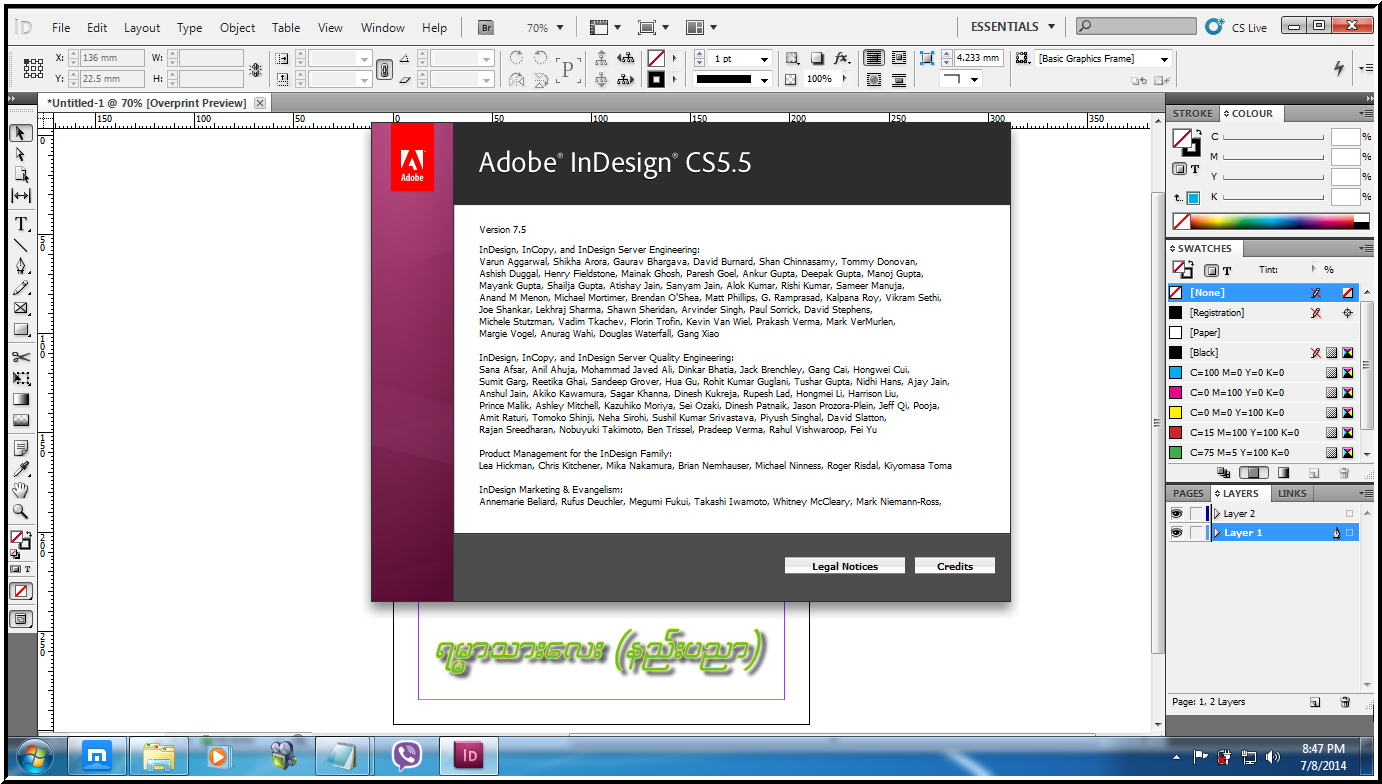Click the search field in app bar

click(x=1136, y=27)
